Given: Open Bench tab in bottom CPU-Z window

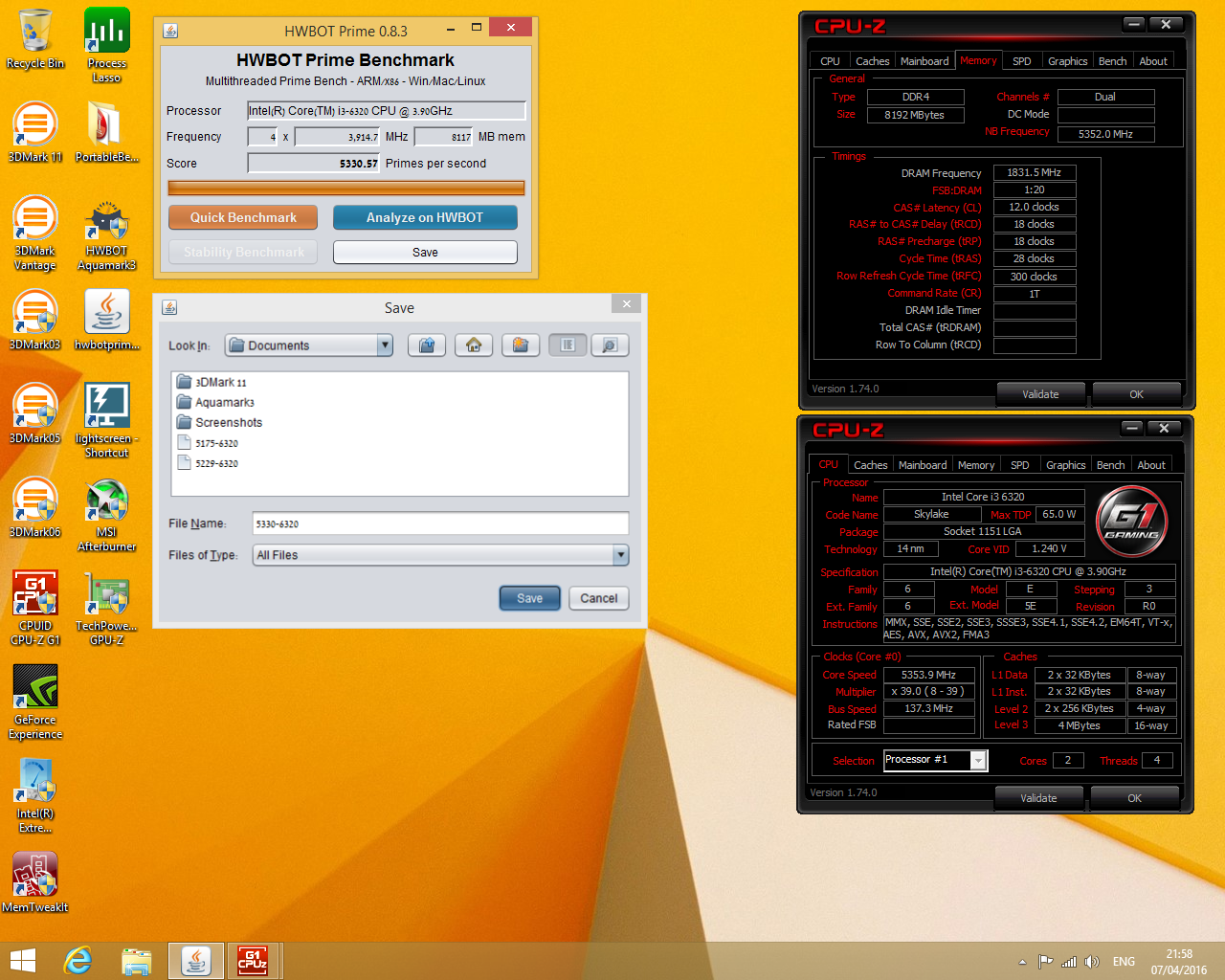Looking at the screenshot, I should coord(1111,465).
